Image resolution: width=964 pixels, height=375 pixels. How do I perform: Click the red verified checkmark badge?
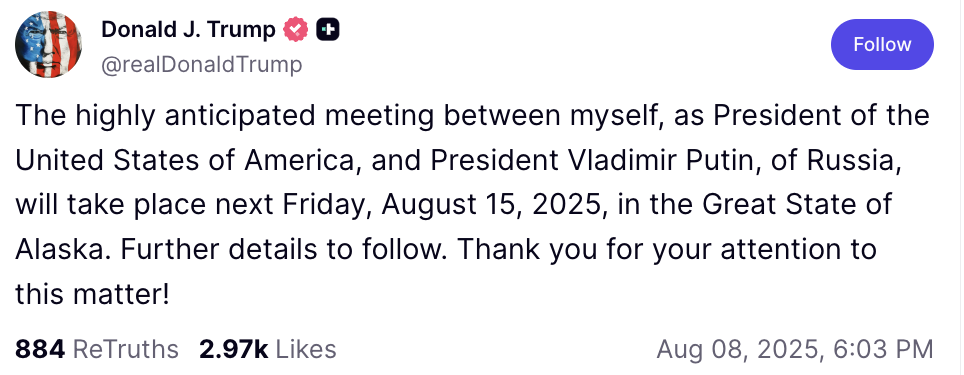pos(296,30)
